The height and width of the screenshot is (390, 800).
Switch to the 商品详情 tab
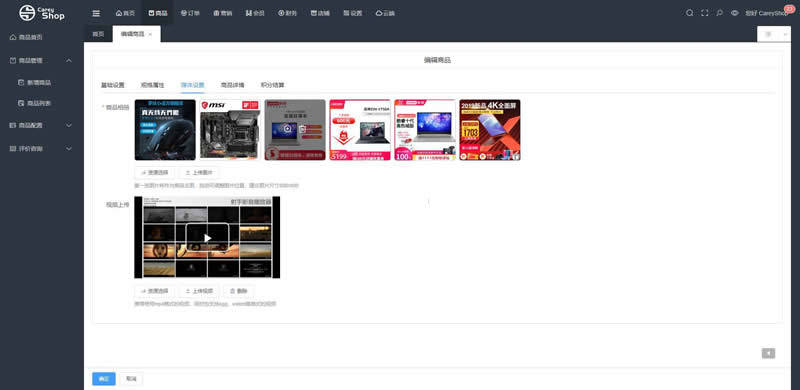233,85
